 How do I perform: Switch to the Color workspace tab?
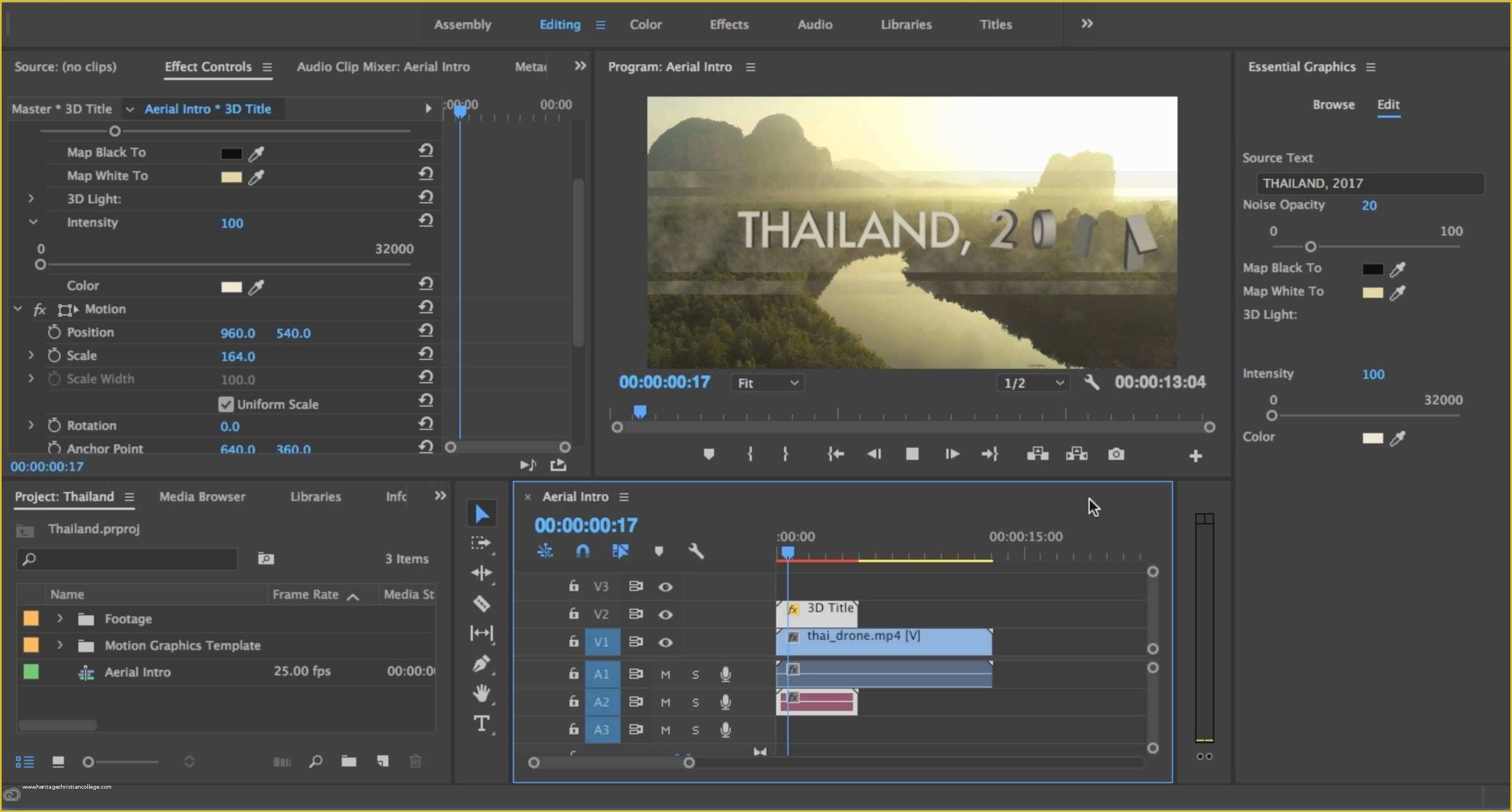tap(646, 24)
